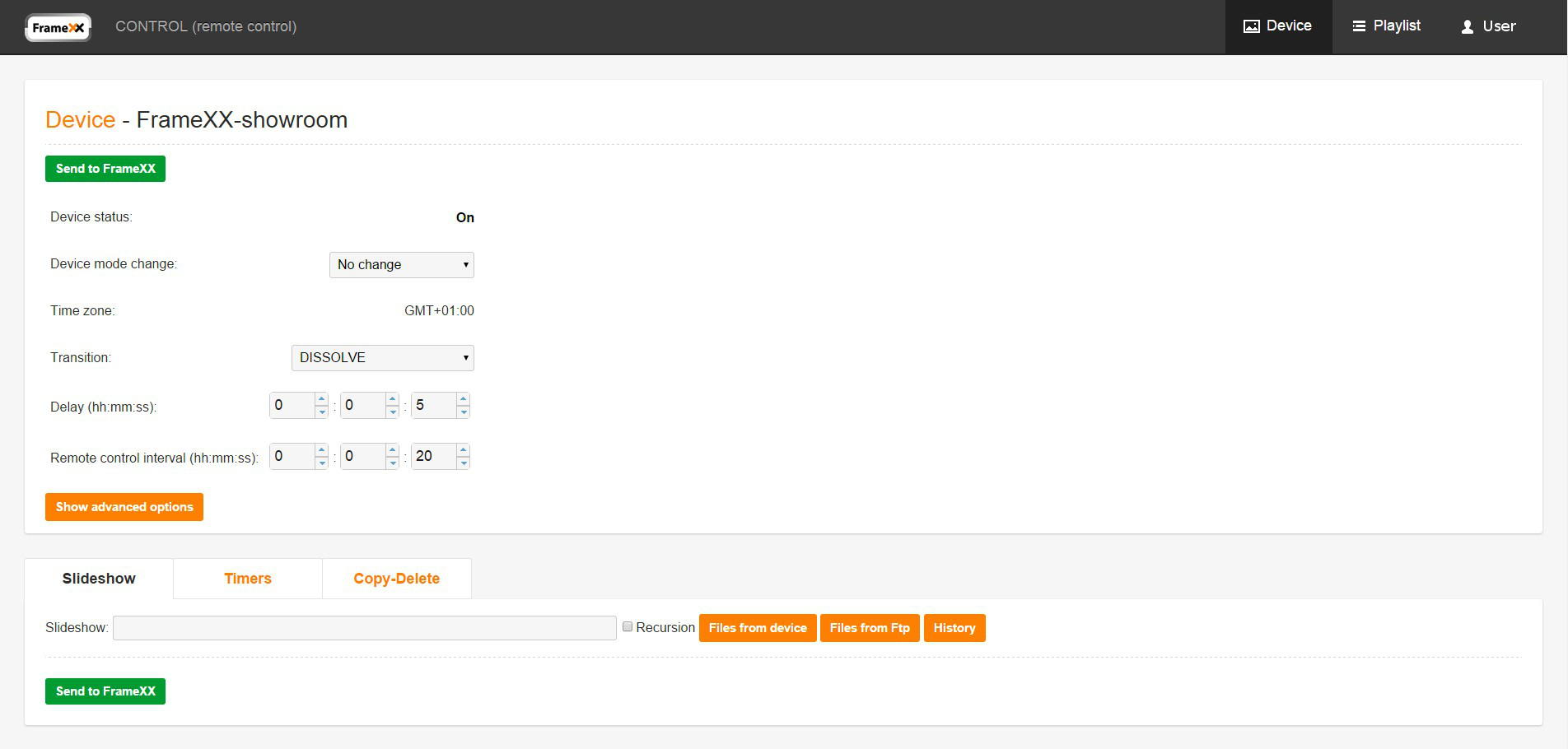
Task: Increase Remote control interval minutes
Action: pos(393,450)
